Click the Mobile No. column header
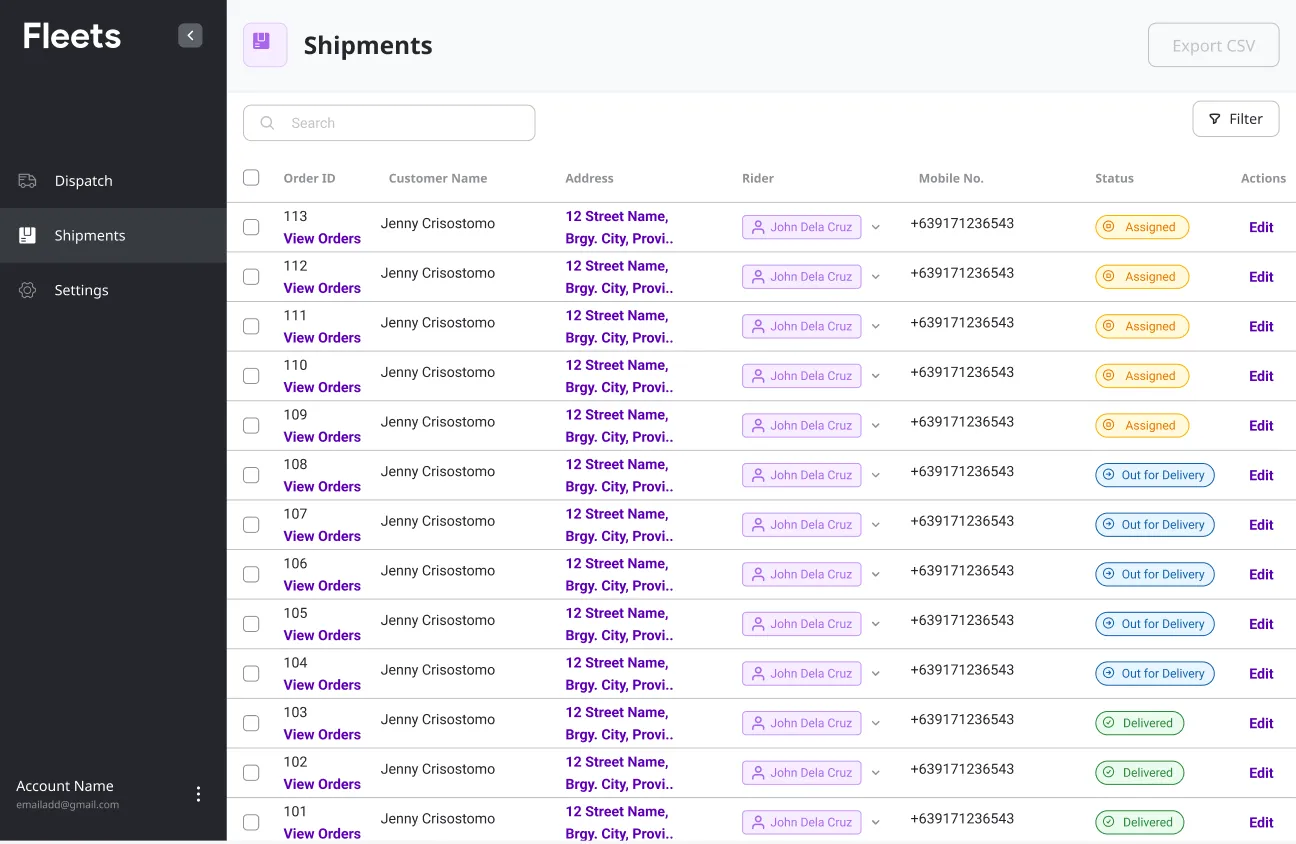This screenshot has width=1296, height=844. (951, 178)
